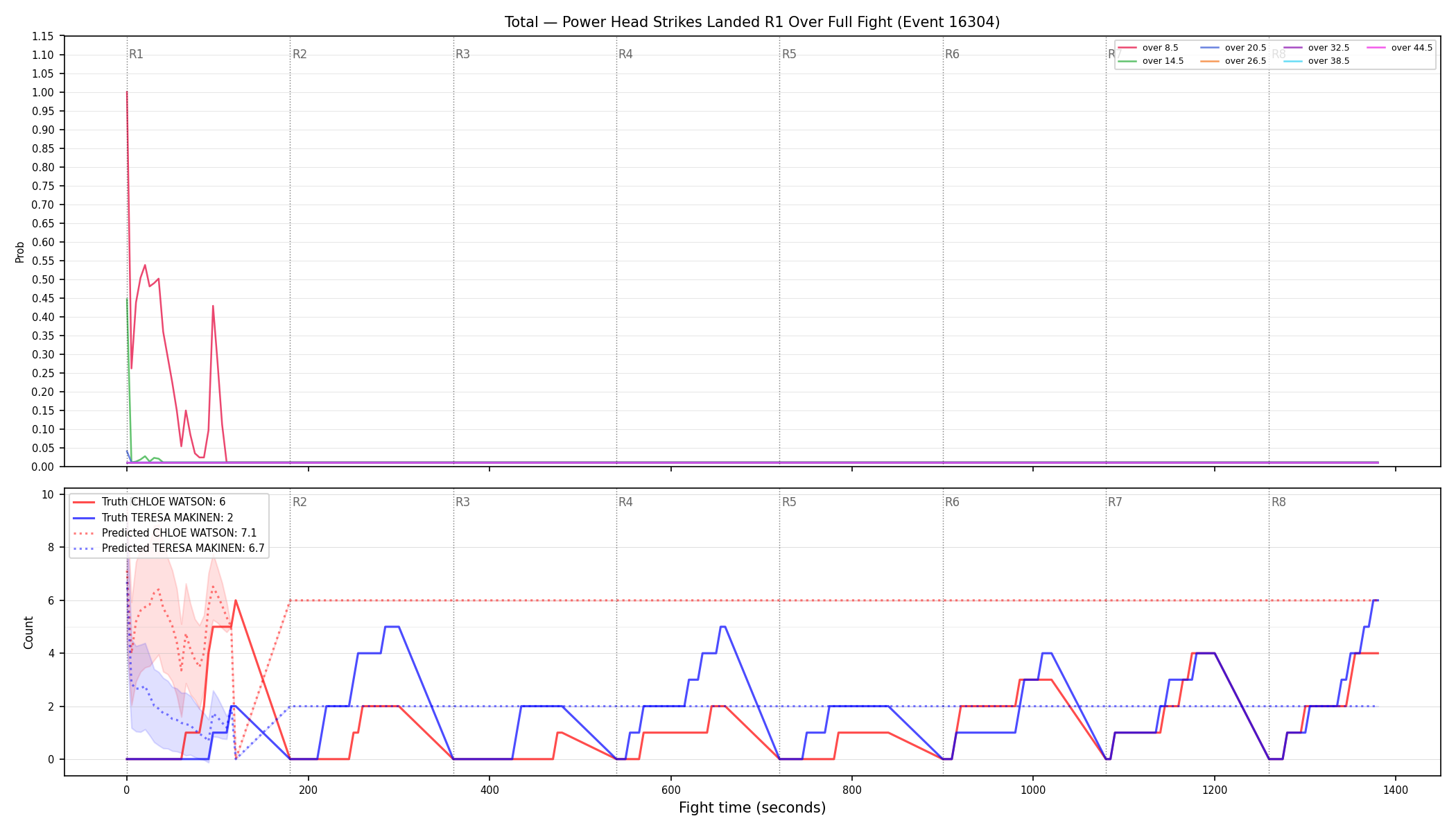This screenshot has height=832, width=1456.
Task: Click the 0.25 tick on the Prob axis
Action: (x=43, y=373)
